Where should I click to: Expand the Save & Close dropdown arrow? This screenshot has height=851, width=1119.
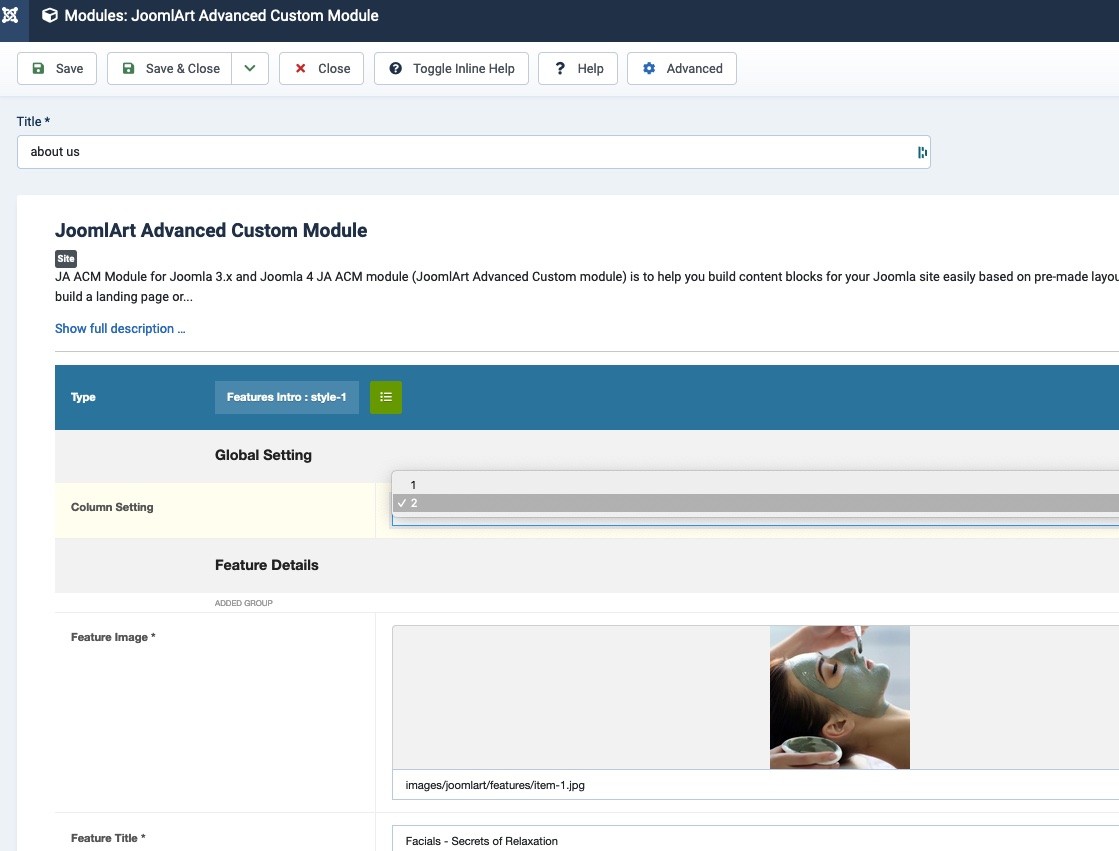click(x=250, y=69)
